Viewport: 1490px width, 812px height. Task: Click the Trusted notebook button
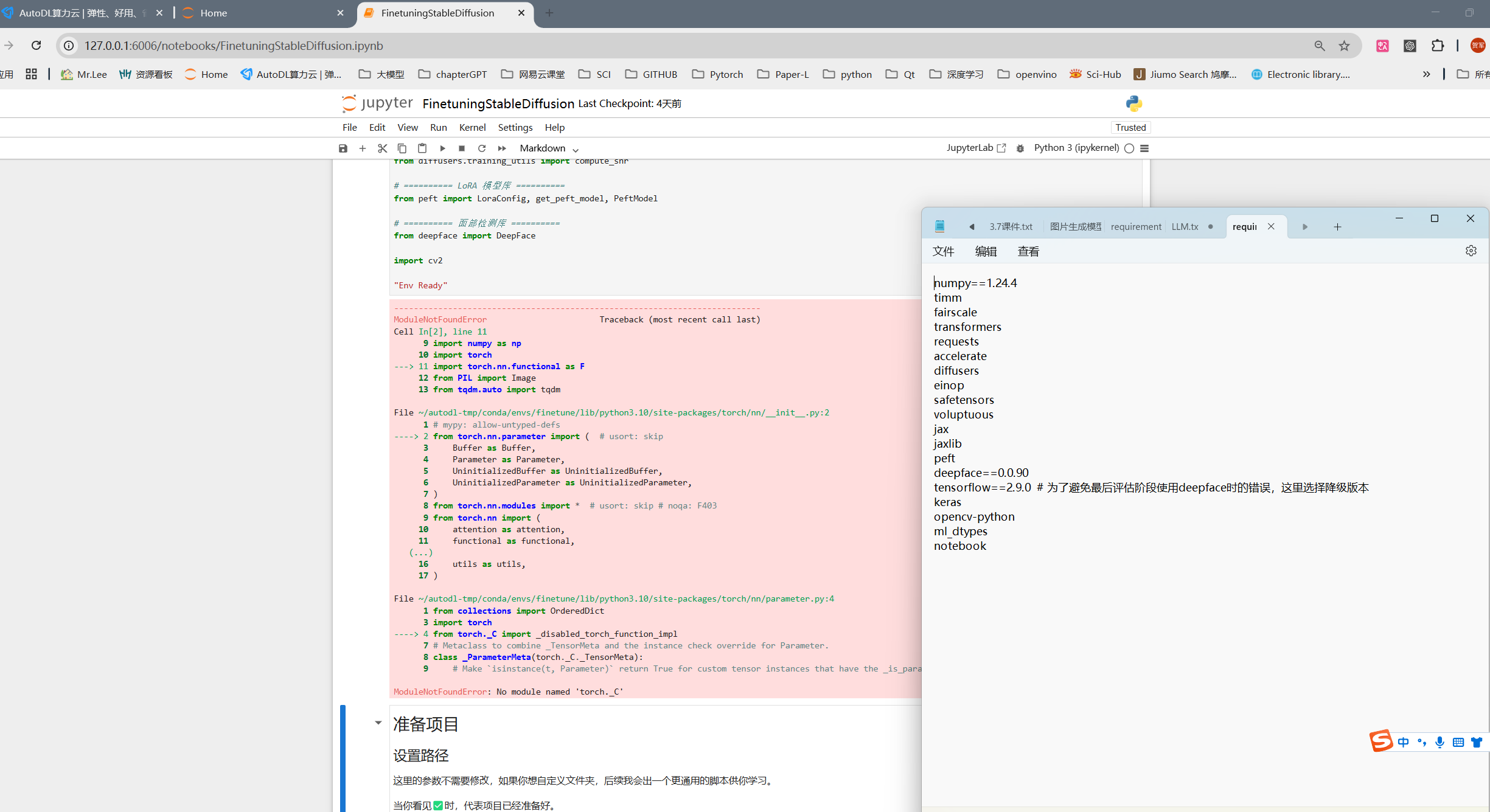[x=1130, y=127]
